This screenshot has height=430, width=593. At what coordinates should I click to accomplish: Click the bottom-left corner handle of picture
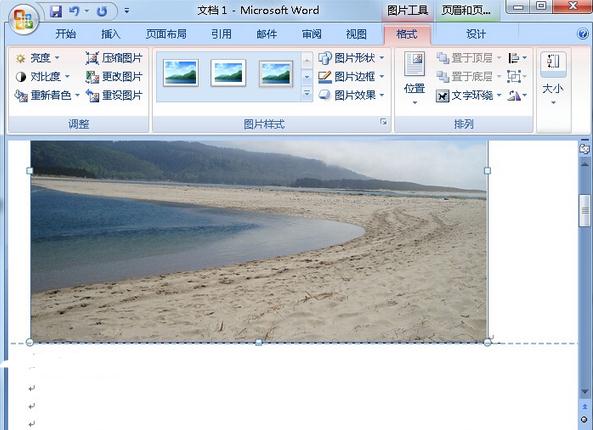click(x=29, y=342)
